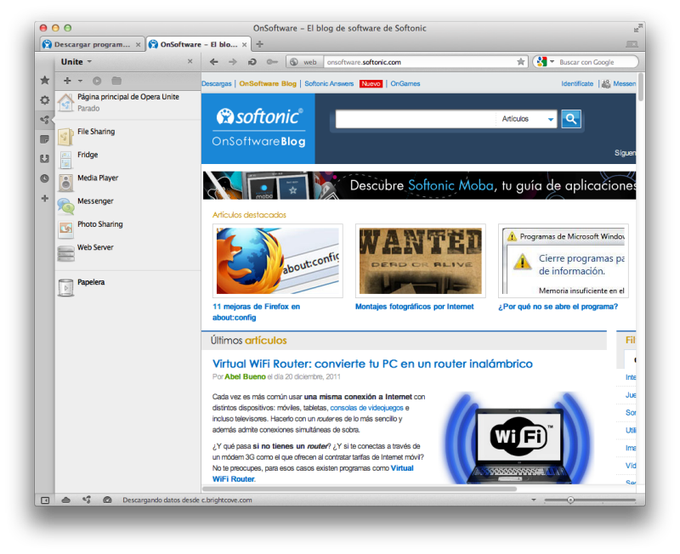Go back with the back arrow

coord(214,62)
